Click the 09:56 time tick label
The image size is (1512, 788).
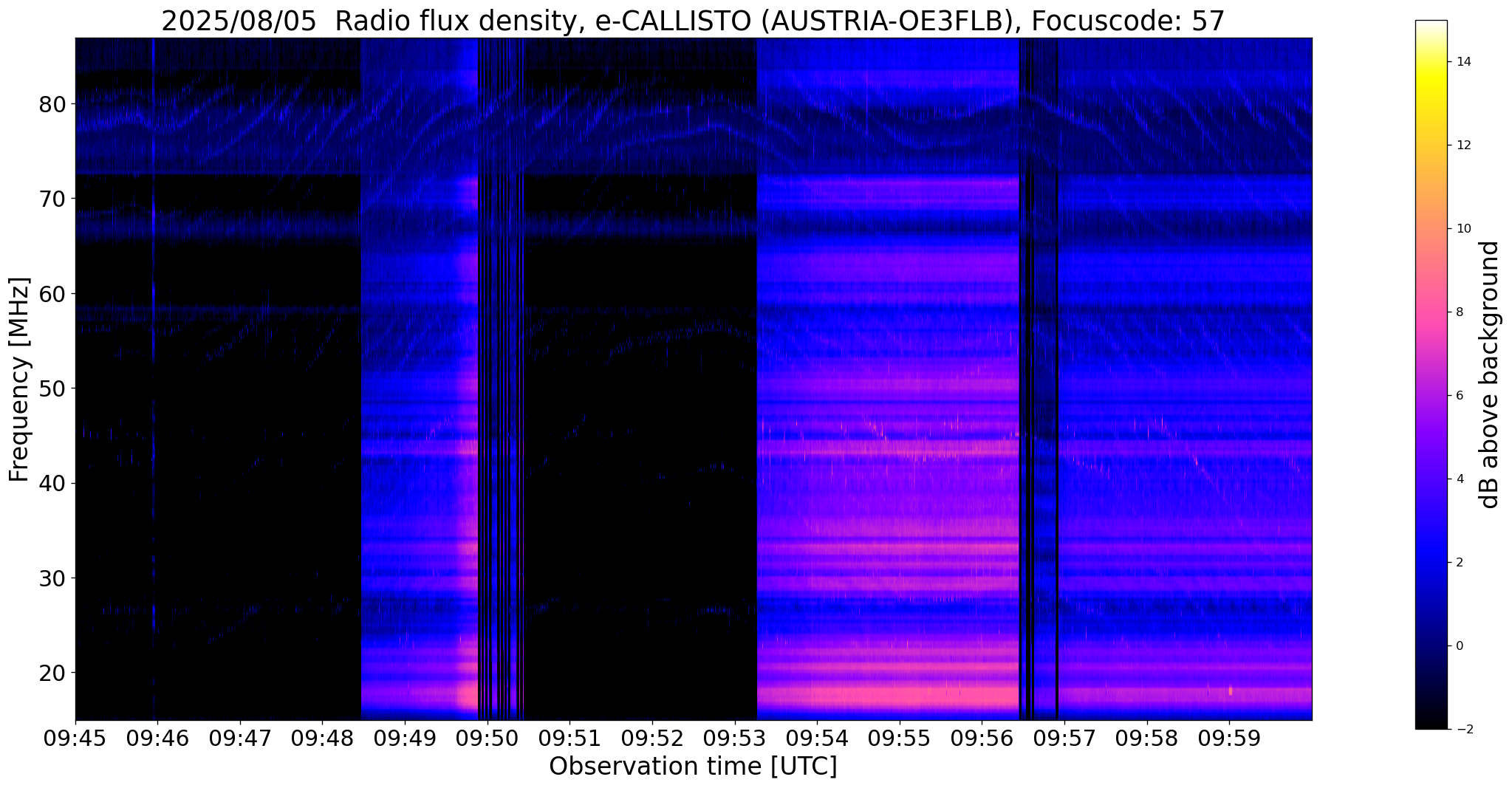tap(982, 740)
